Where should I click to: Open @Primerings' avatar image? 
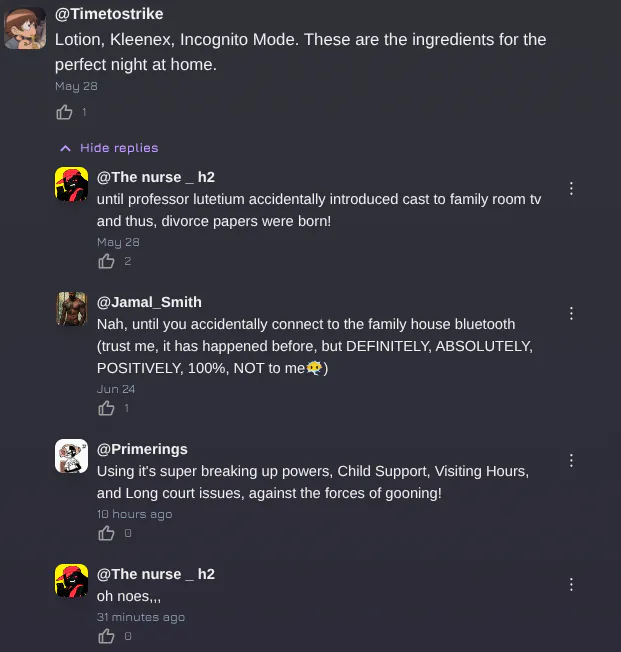[71, 456]
